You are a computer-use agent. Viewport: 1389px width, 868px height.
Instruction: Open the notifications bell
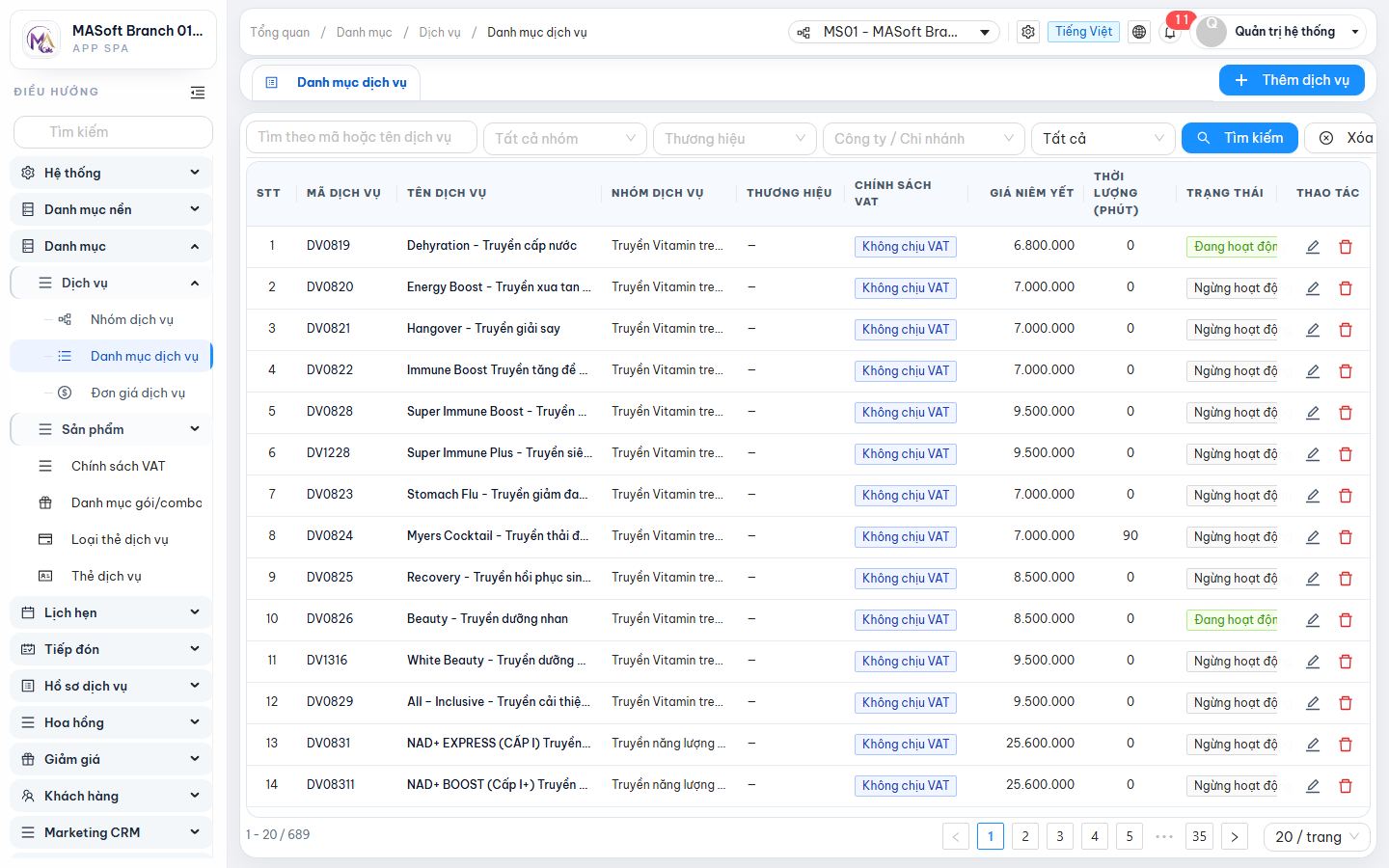coord(1170,32)
